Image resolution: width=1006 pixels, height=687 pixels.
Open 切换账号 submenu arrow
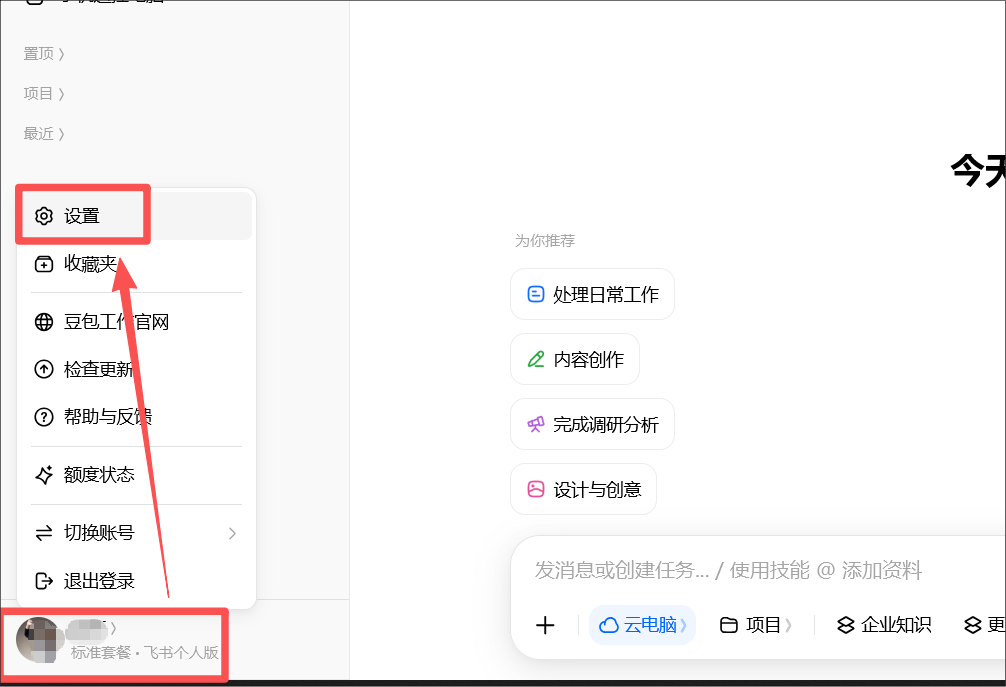click(x=232, y=533)
